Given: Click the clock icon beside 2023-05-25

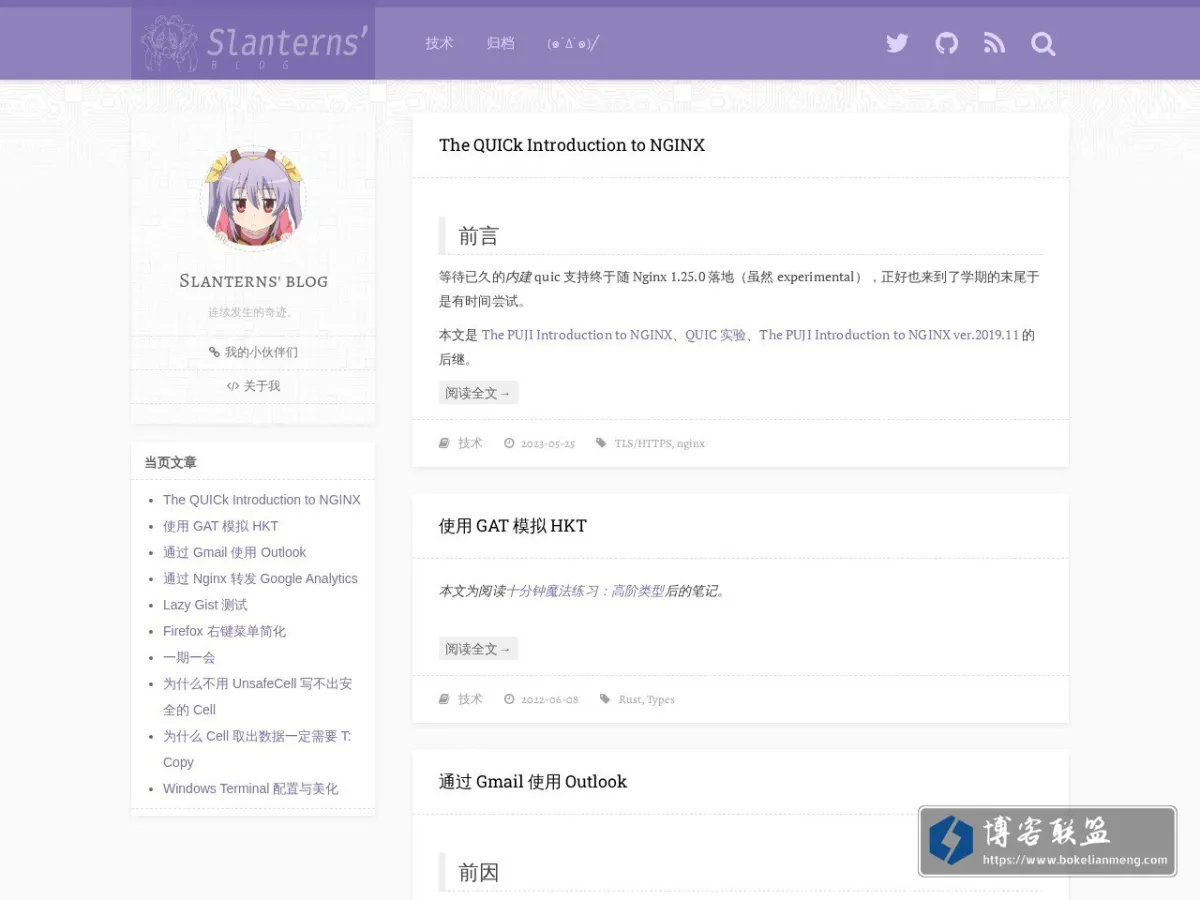Looking at the screenshot, I should (x=509, y=443).
